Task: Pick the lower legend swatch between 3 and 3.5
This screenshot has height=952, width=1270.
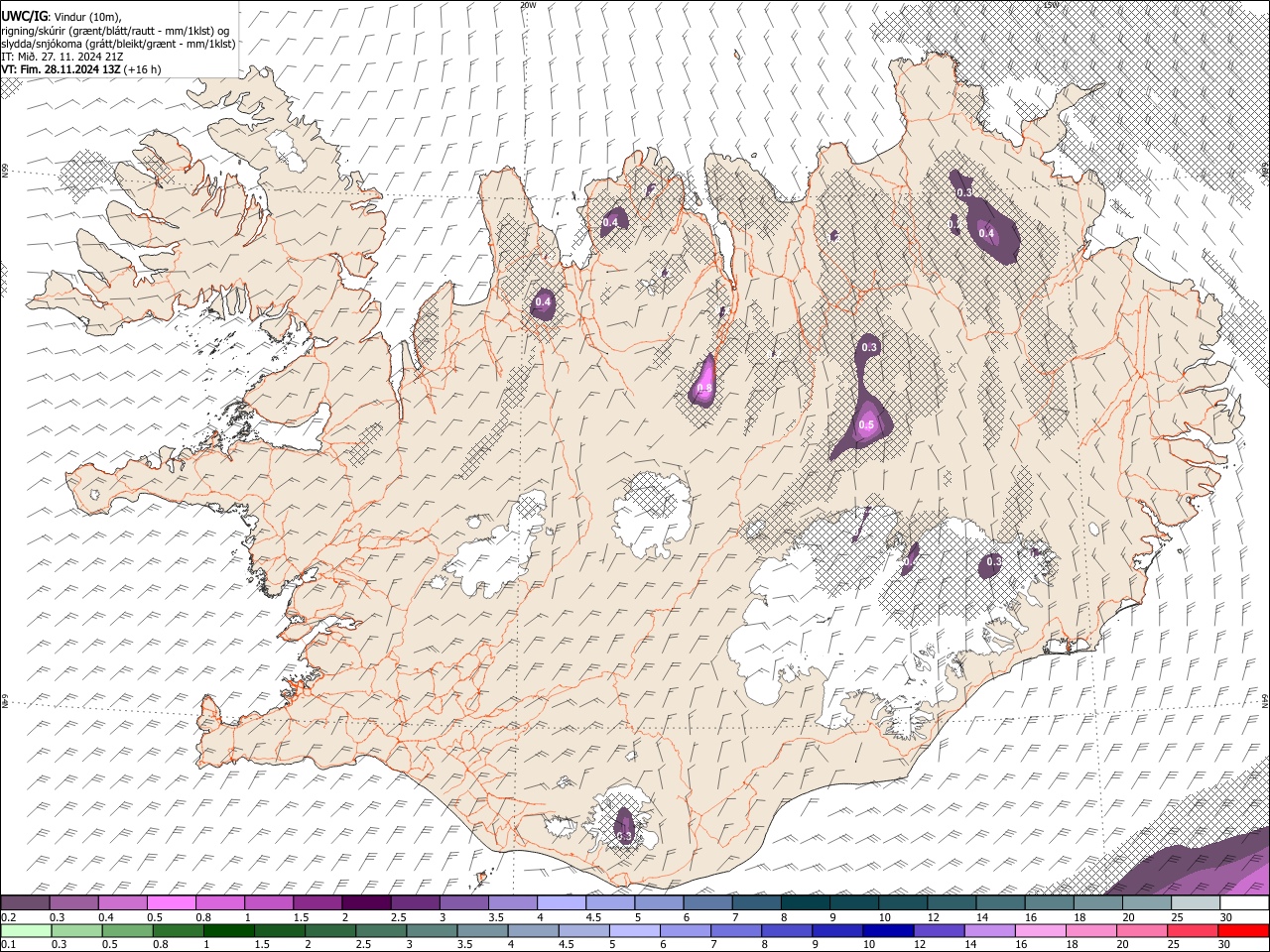Action: (434, 930)
